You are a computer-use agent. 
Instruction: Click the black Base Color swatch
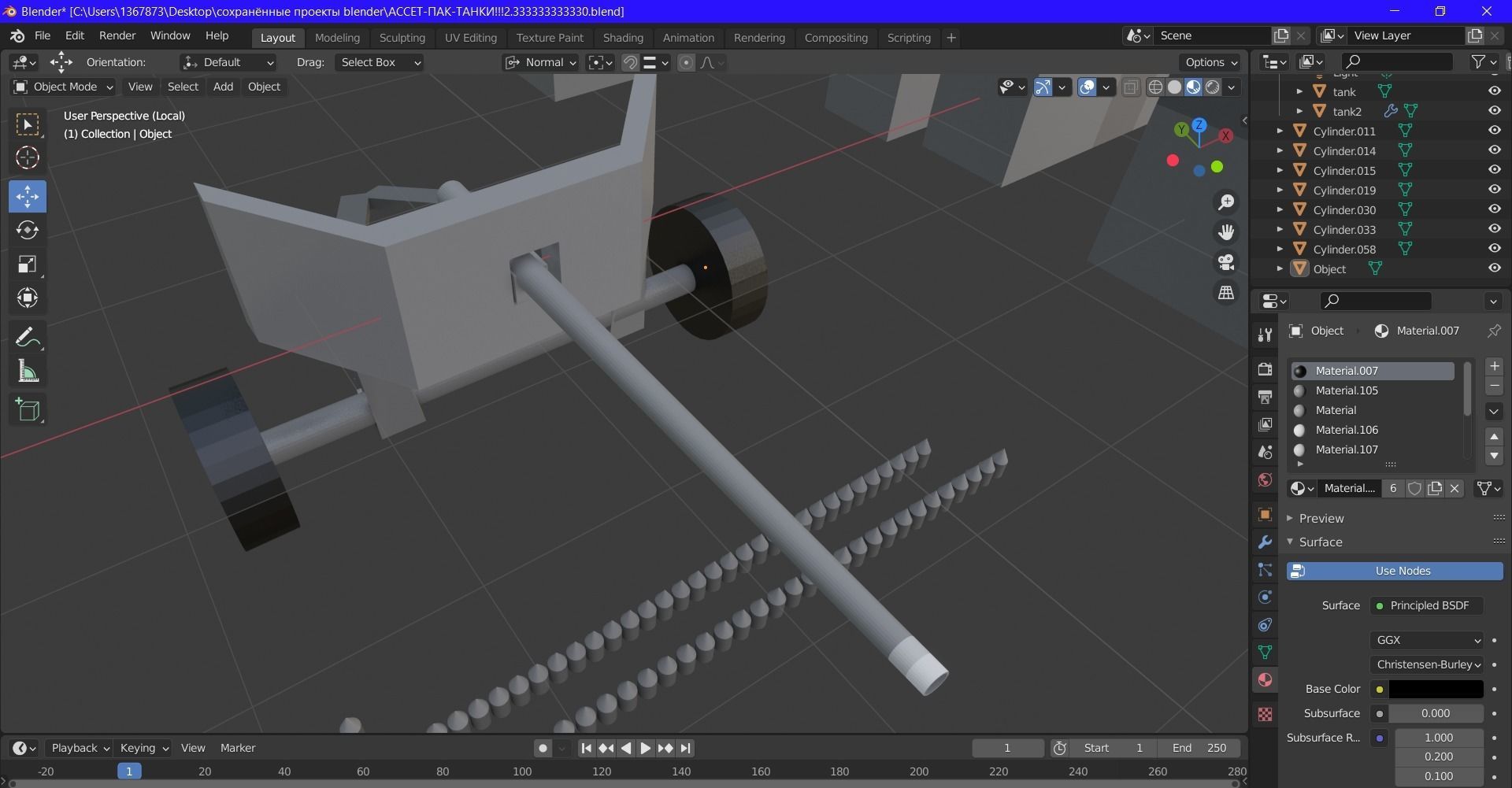click(1436, 689)
